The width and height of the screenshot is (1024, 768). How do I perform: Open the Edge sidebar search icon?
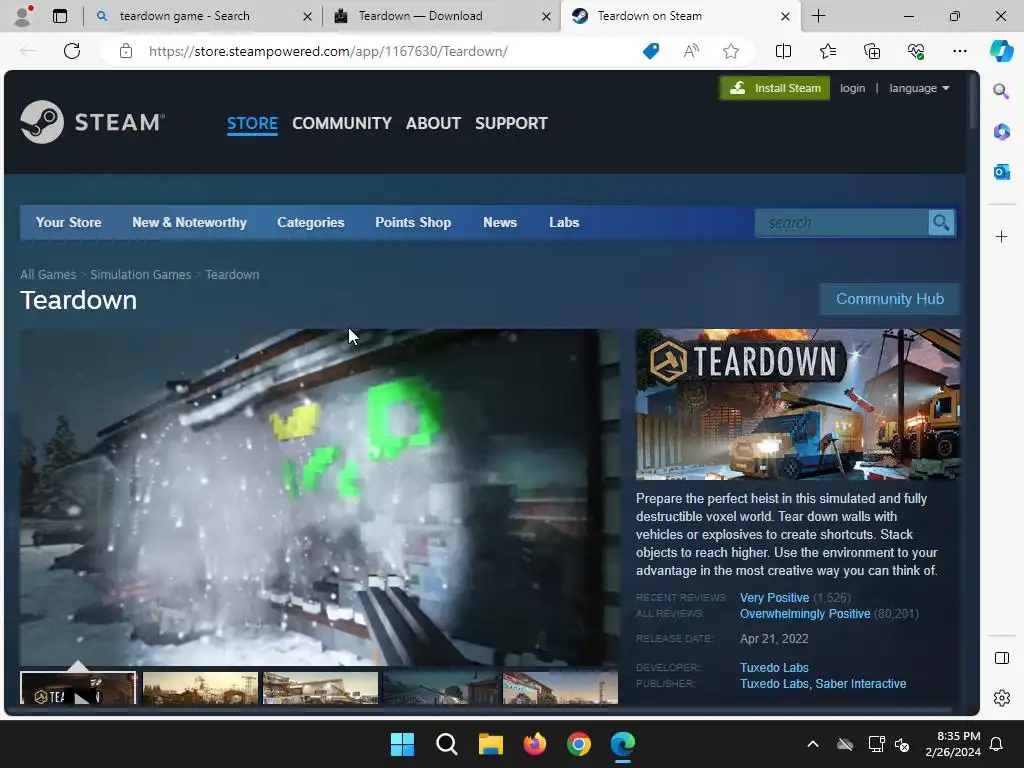click(x=1001, y=91)
